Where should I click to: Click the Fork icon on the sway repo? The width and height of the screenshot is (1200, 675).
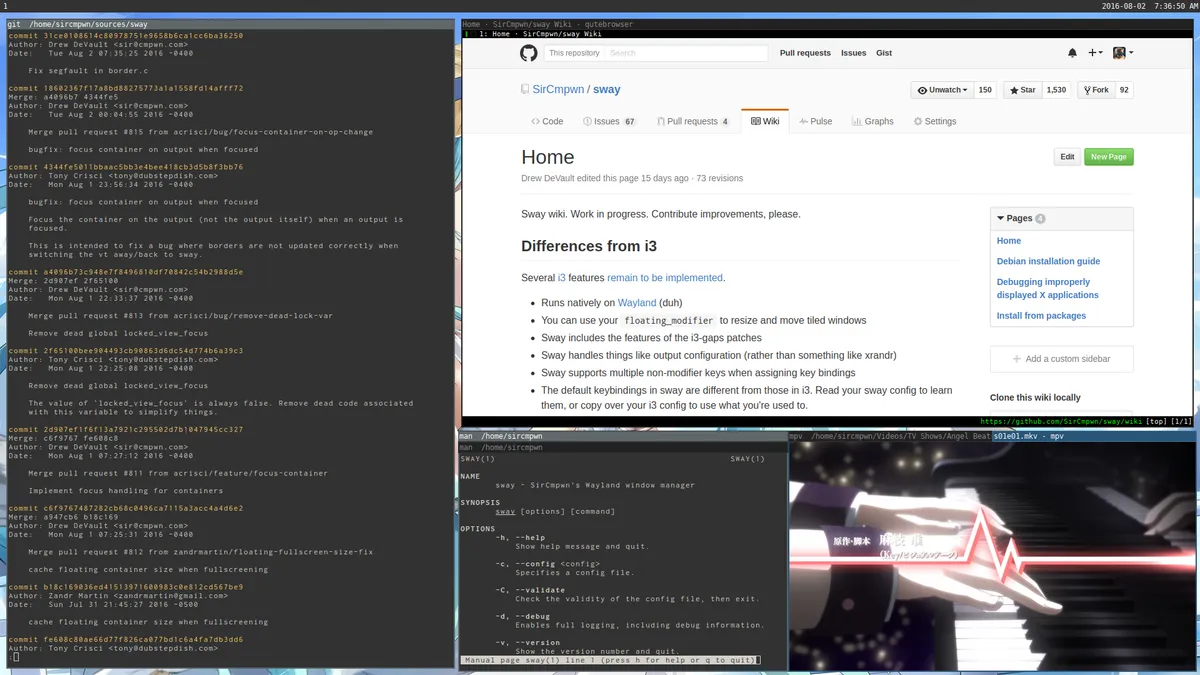pyautogui.click(x=1087, y=89)
